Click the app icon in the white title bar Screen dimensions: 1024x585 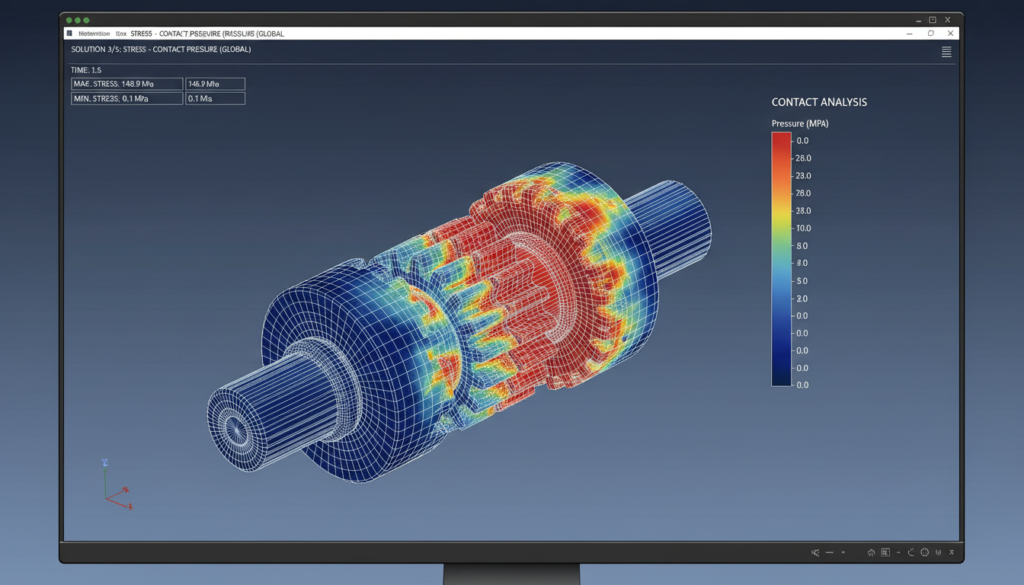click(x=69, y=33)
